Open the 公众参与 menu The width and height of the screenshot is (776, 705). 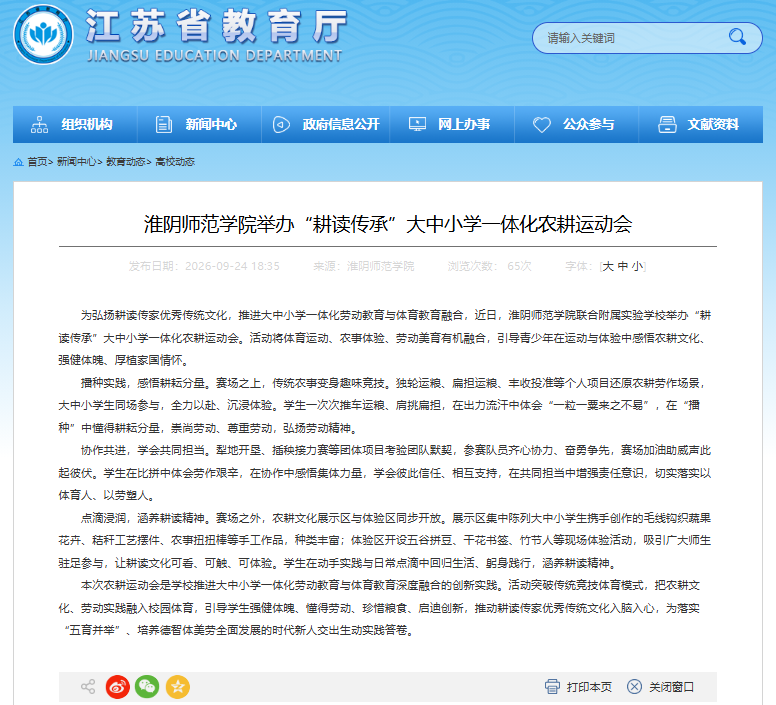coord(577,124)
